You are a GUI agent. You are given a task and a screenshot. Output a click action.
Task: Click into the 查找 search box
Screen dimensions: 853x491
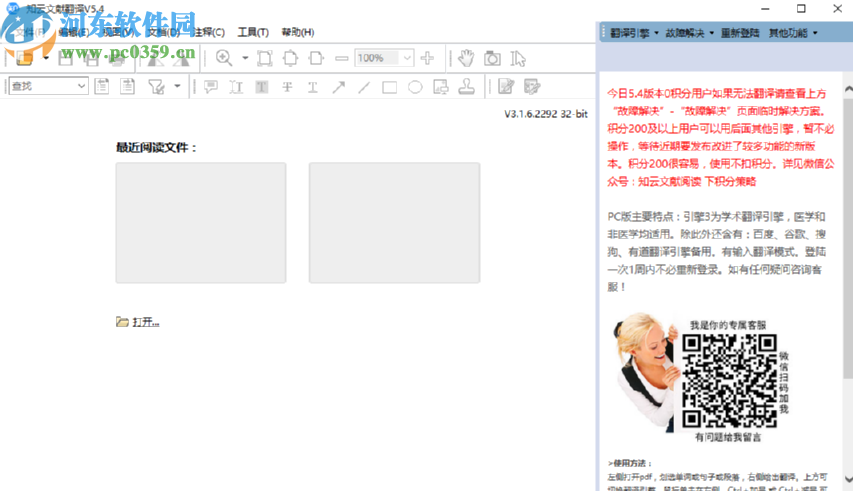[x=48, y=86]
